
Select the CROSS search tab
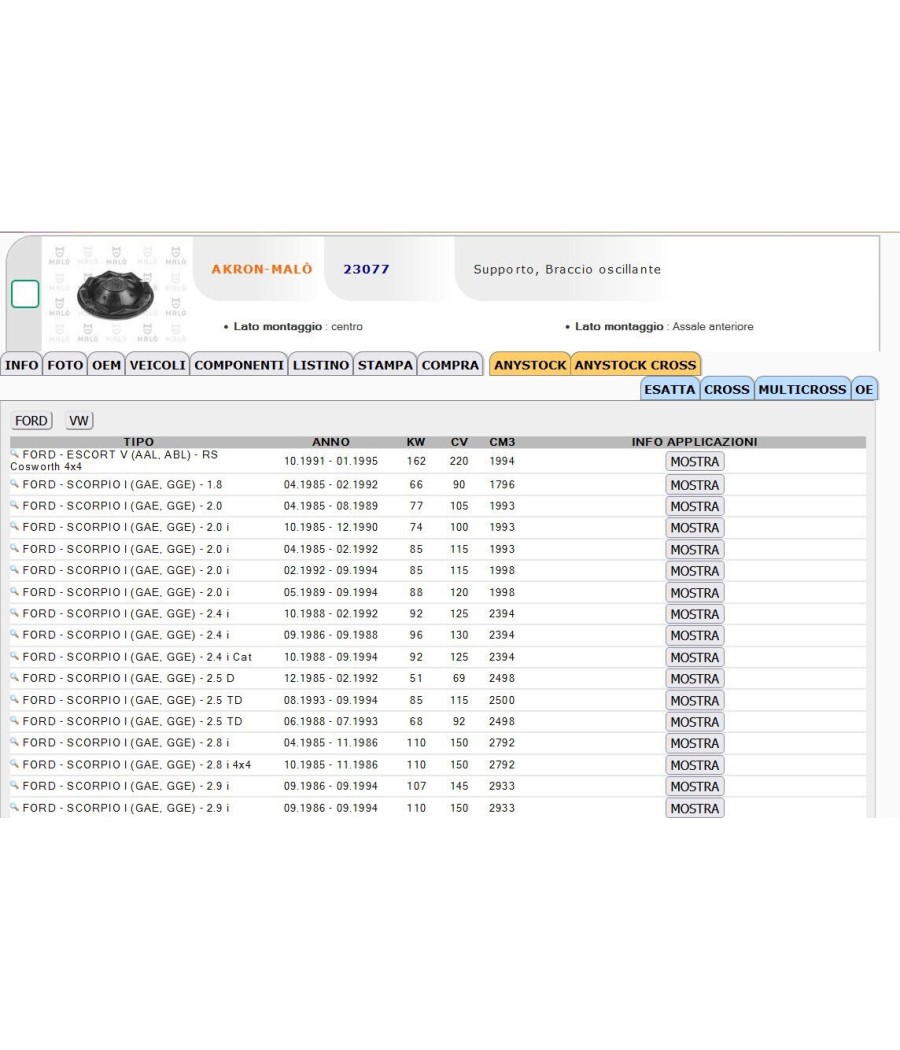pos(727,389)
